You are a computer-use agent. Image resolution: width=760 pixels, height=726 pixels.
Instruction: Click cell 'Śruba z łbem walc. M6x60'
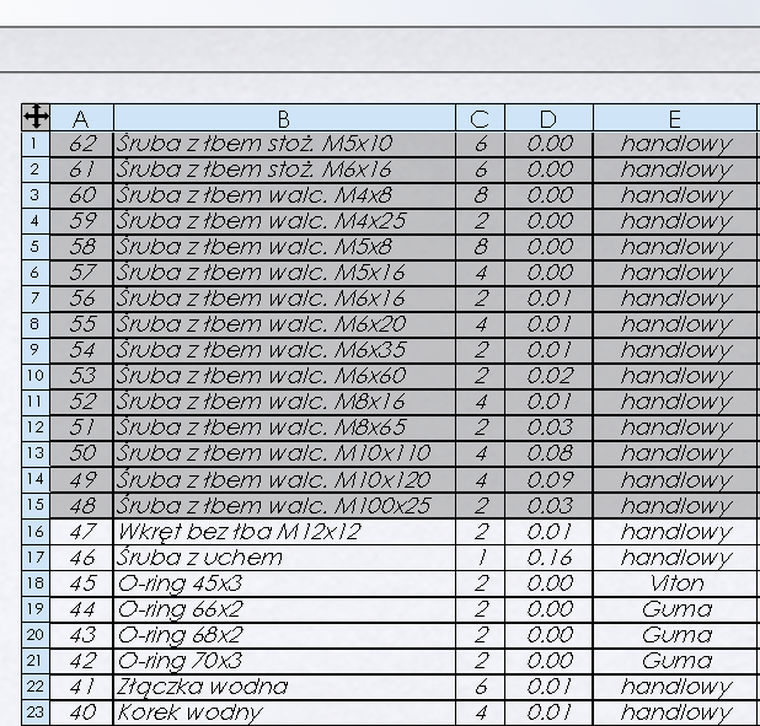point(285,376)
